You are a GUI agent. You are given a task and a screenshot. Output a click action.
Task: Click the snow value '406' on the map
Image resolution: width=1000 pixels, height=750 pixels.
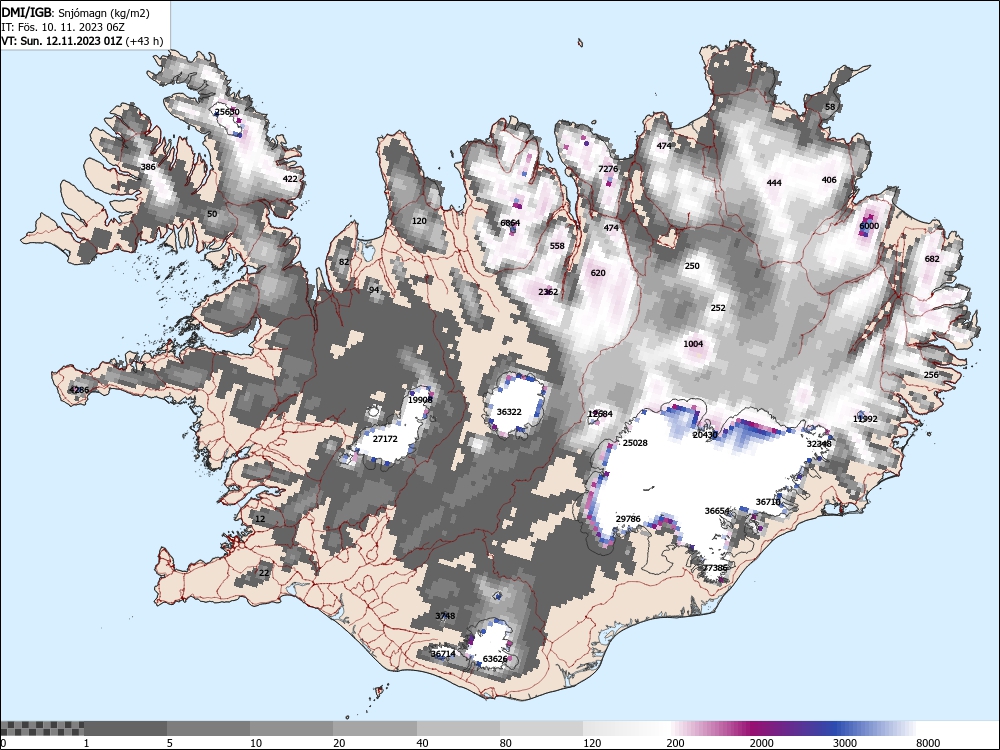tap(829, 180)
